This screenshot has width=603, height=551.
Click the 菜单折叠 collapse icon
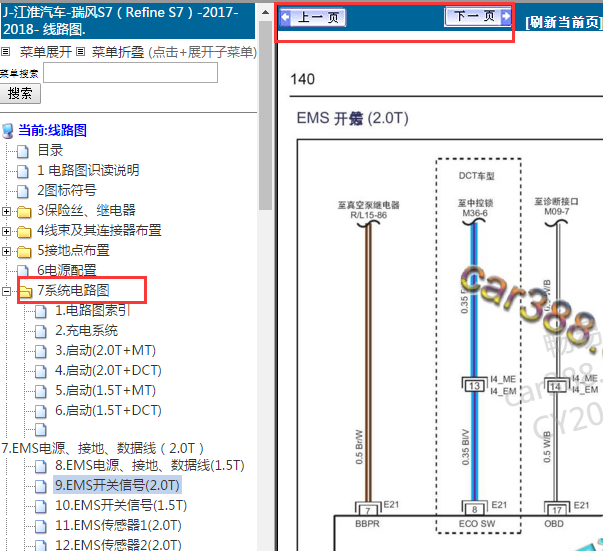(x=80, y=51)
